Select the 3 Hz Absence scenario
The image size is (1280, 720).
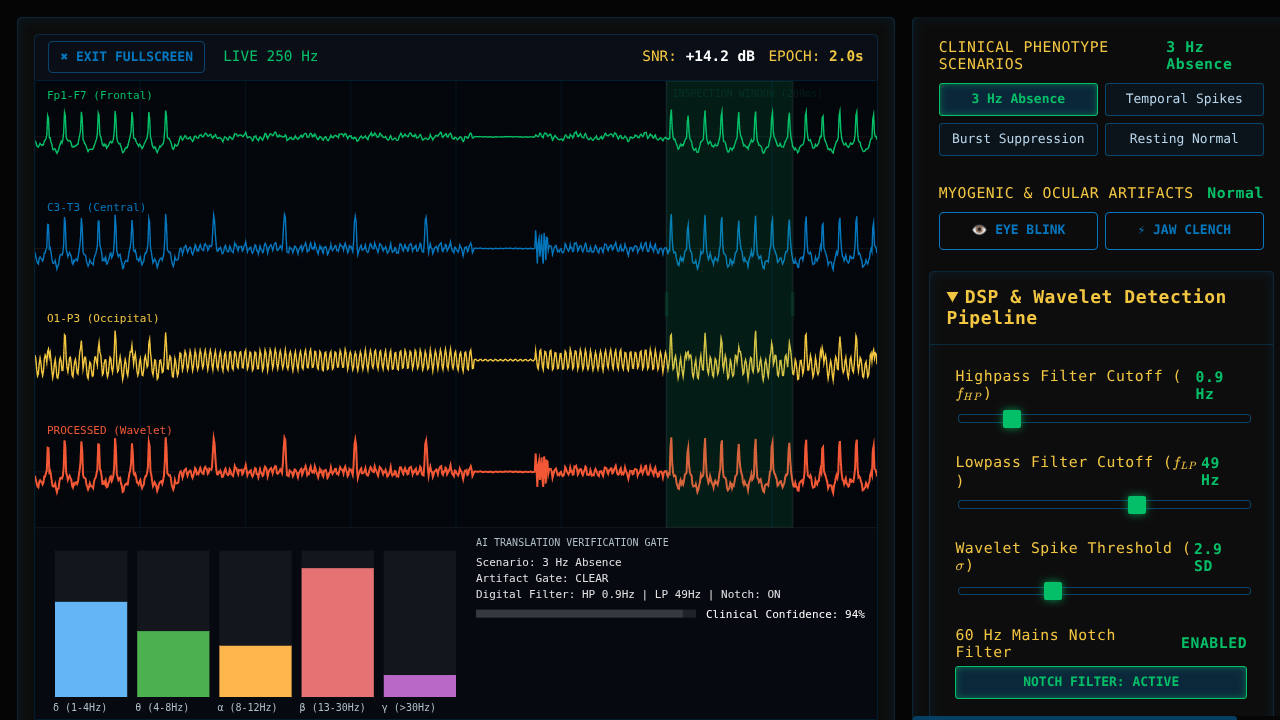point(1018,99)
